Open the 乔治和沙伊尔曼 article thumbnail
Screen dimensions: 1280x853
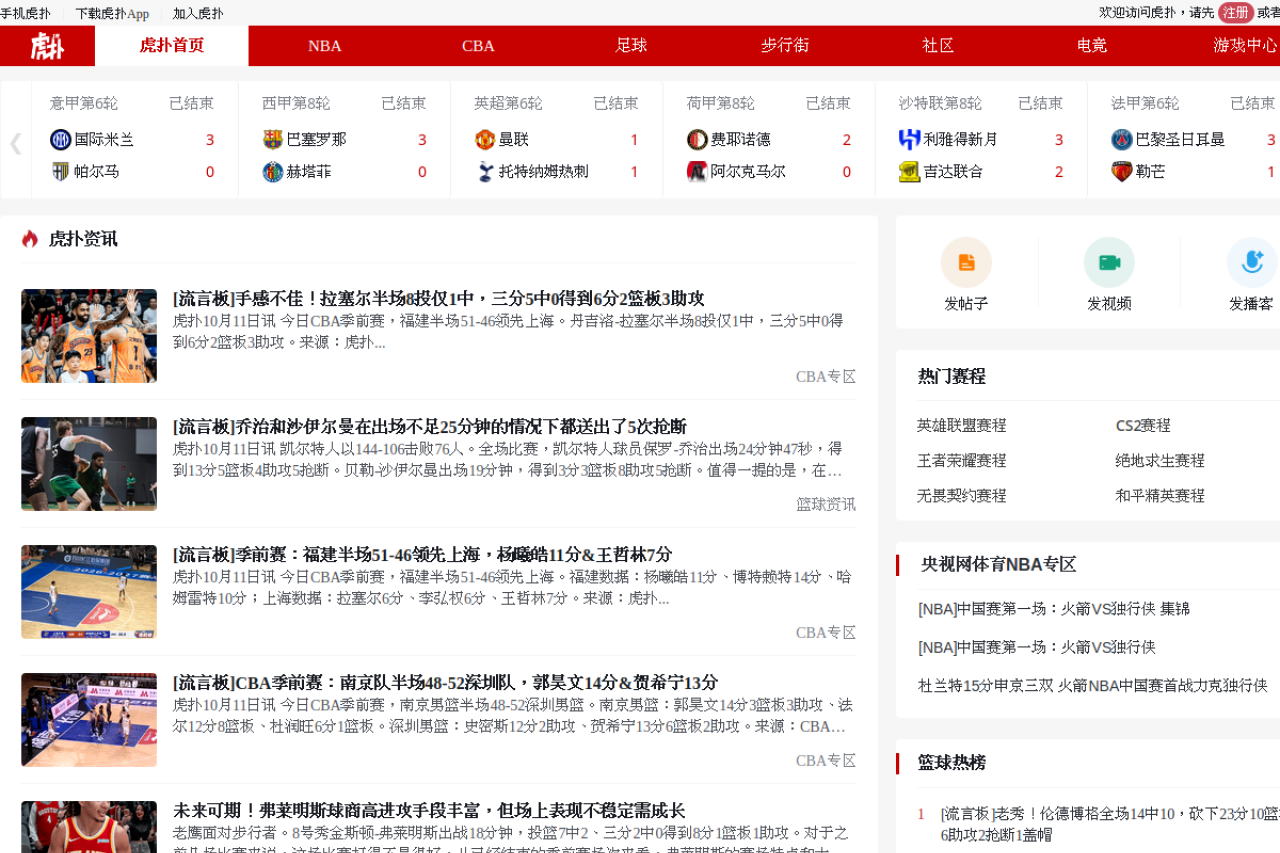(x=89, y=464)
